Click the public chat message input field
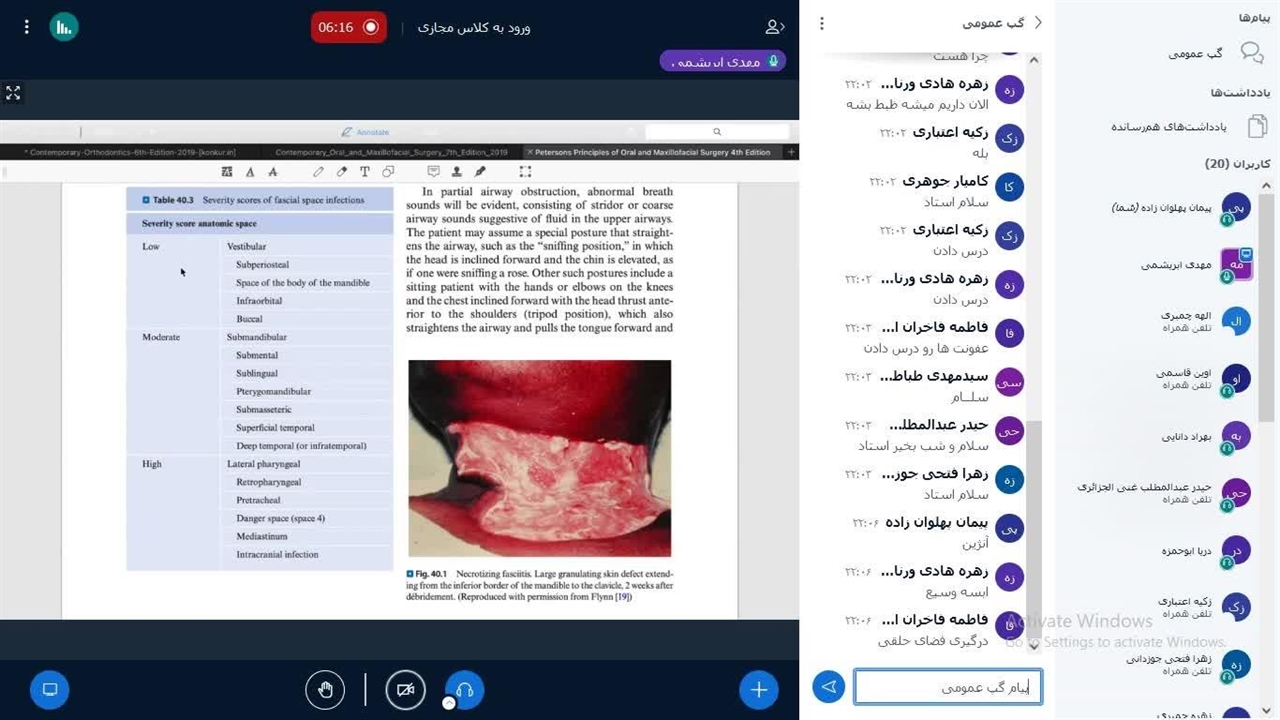The image size is (1280, 720). point(947,687)
